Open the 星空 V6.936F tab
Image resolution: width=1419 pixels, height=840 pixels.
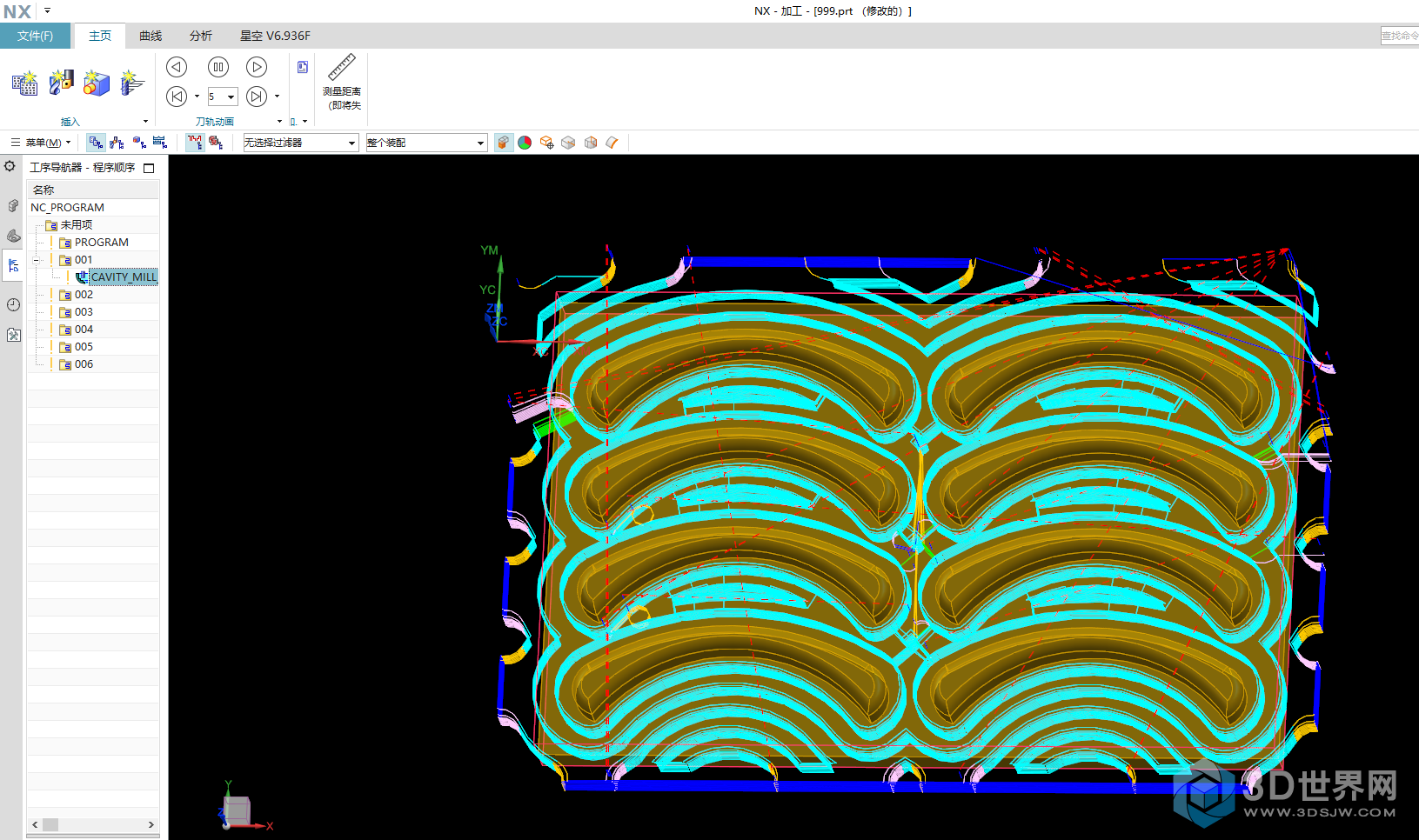click(x=275, y=36)
